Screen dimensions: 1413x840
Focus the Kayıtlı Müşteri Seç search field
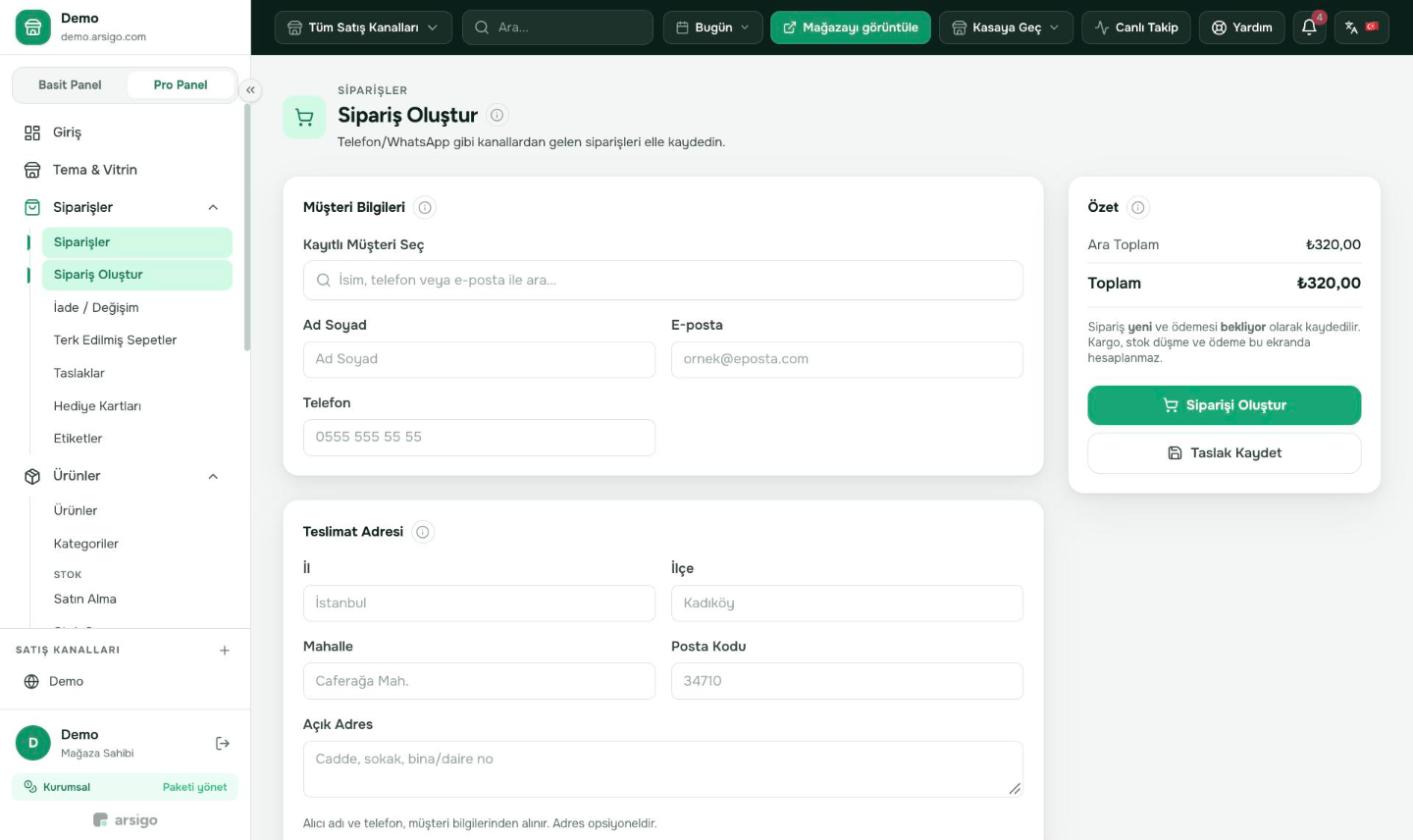click(663, 280)
